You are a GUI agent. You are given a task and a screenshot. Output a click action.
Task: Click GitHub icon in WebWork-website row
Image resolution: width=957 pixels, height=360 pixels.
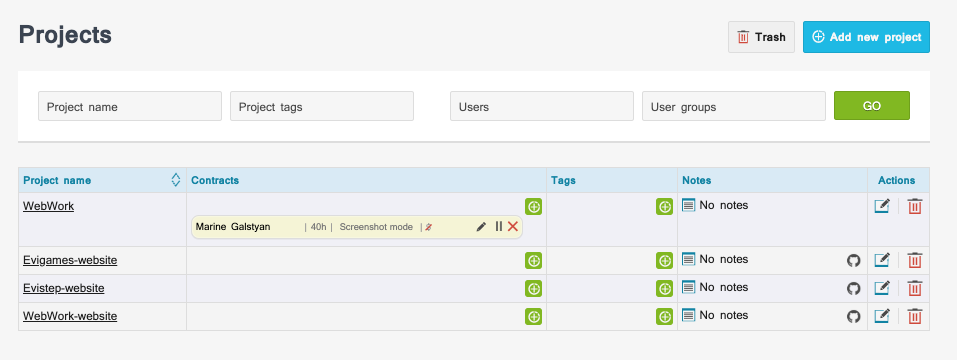point(853,317)
